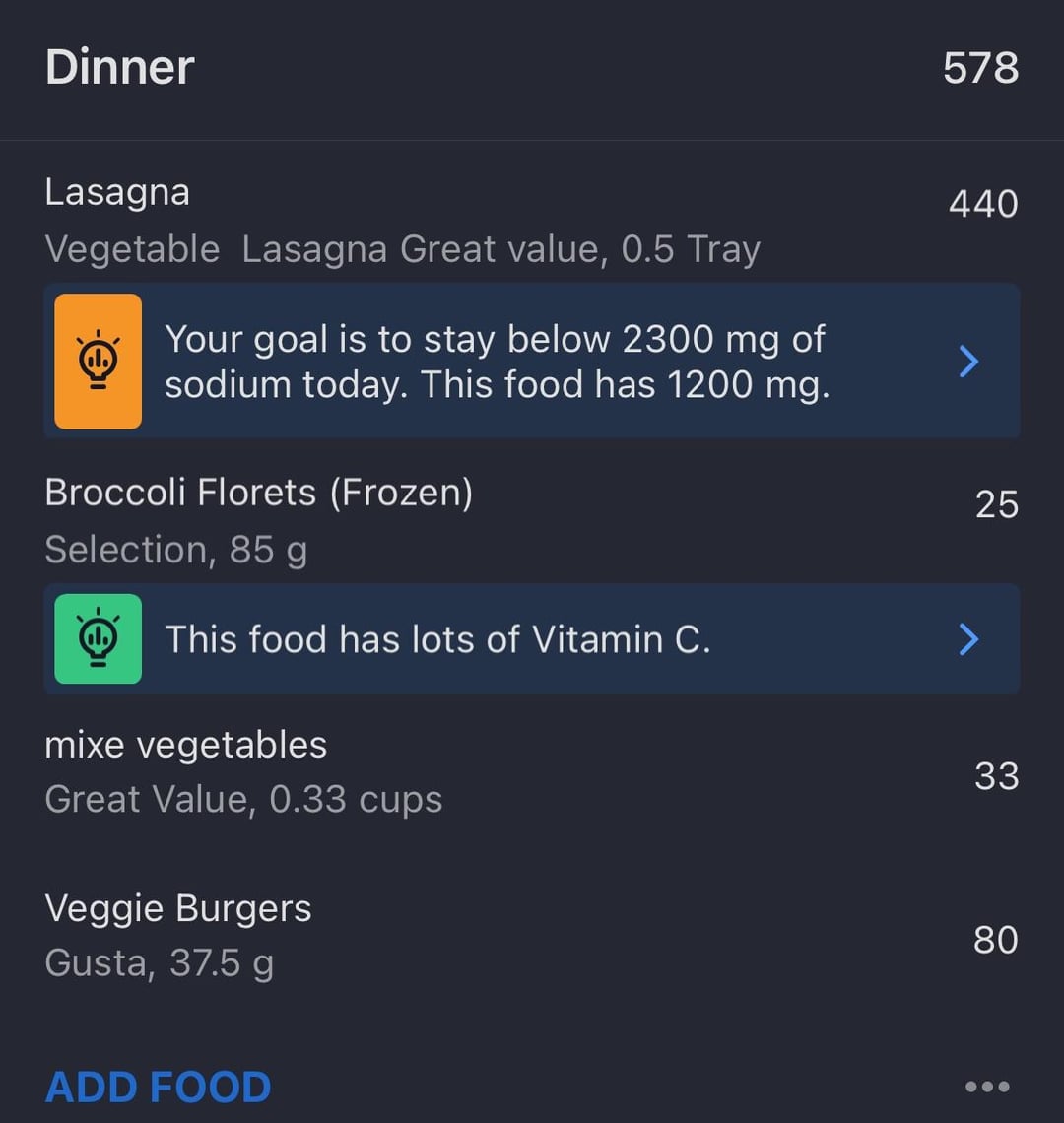Tap the Dinner total of 578 calories

979,68
